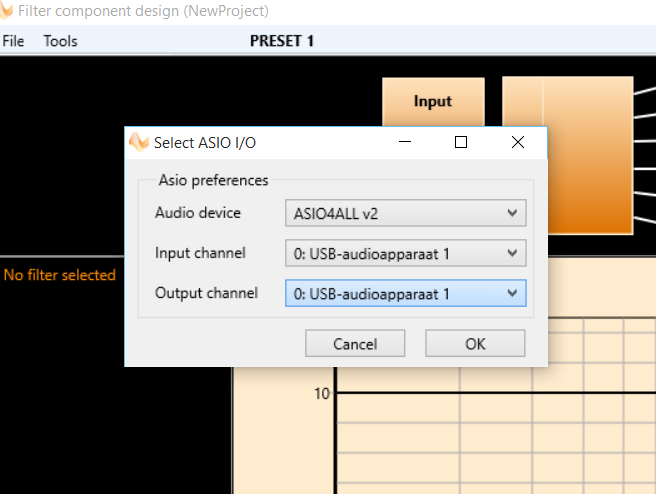Minimize the Select ASIO I/O dialog
This screenshot has height=494, width=656.
[405, 142]
